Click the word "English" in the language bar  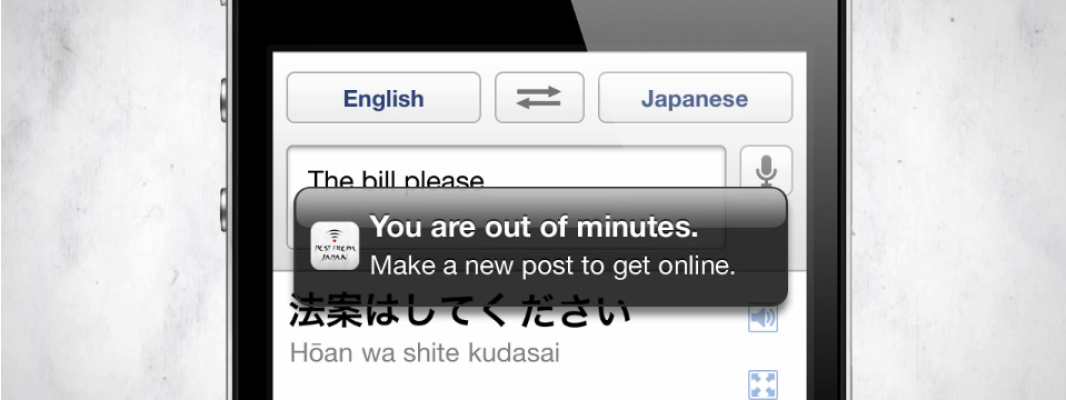tap(383, 99)
